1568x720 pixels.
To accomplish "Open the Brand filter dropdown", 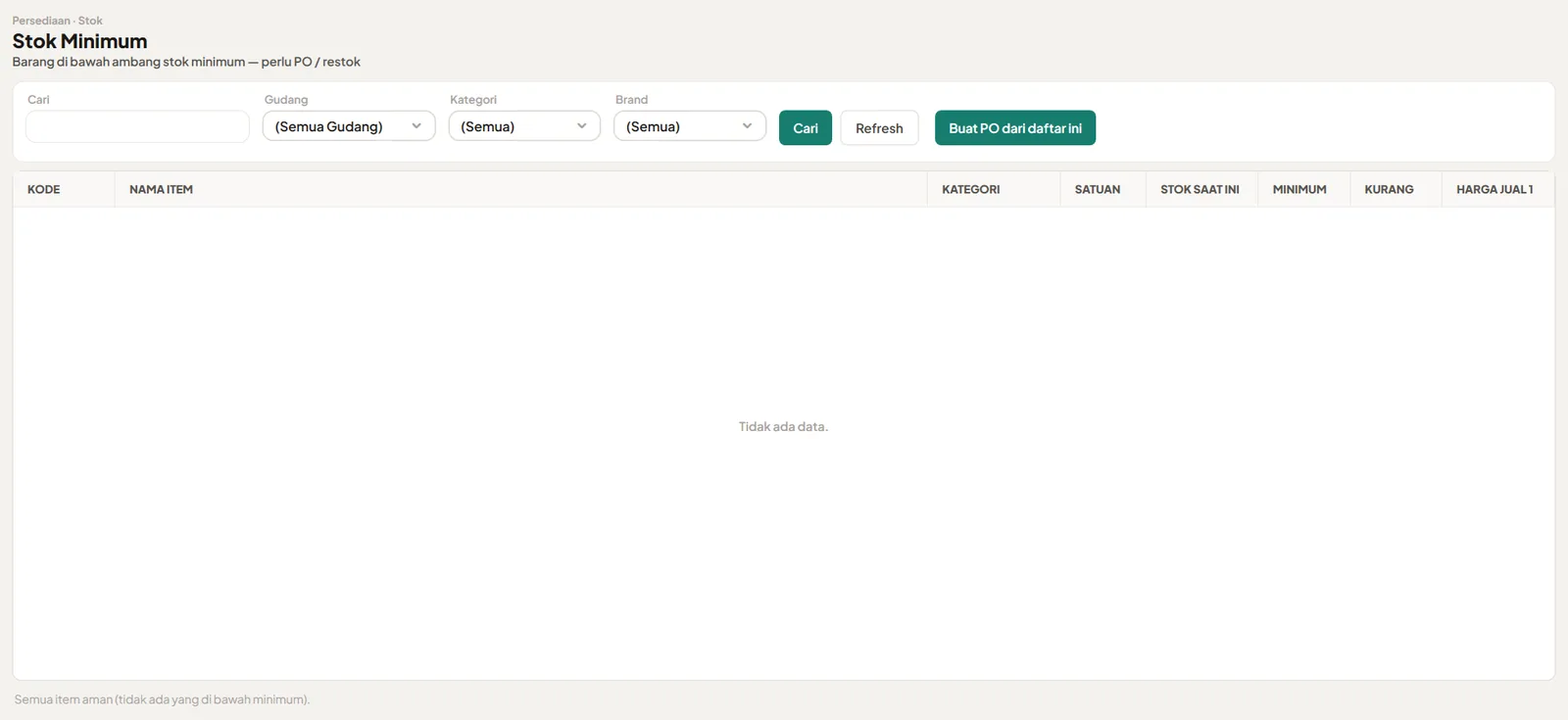I will (x=690, y=125).
